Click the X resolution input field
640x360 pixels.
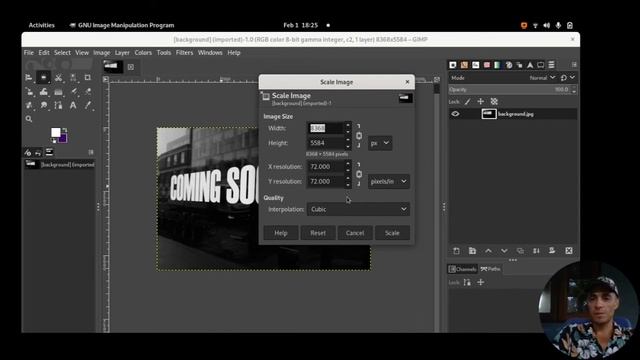326,167
